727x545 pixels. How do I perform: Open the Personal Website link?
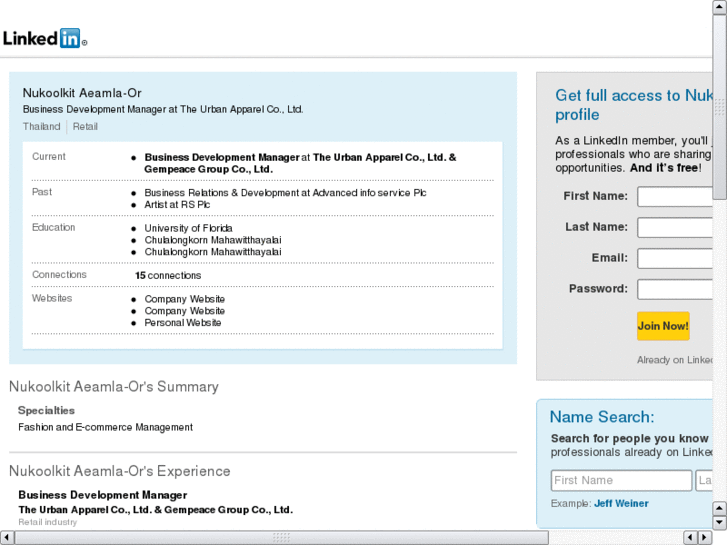[183, 323]
